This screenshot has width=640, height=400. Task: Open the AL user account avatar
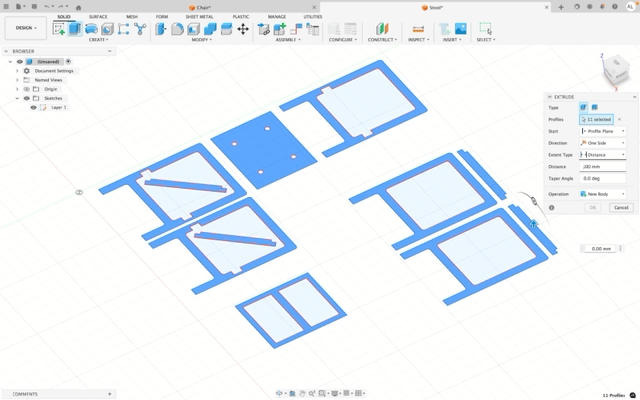click(630, 7)
